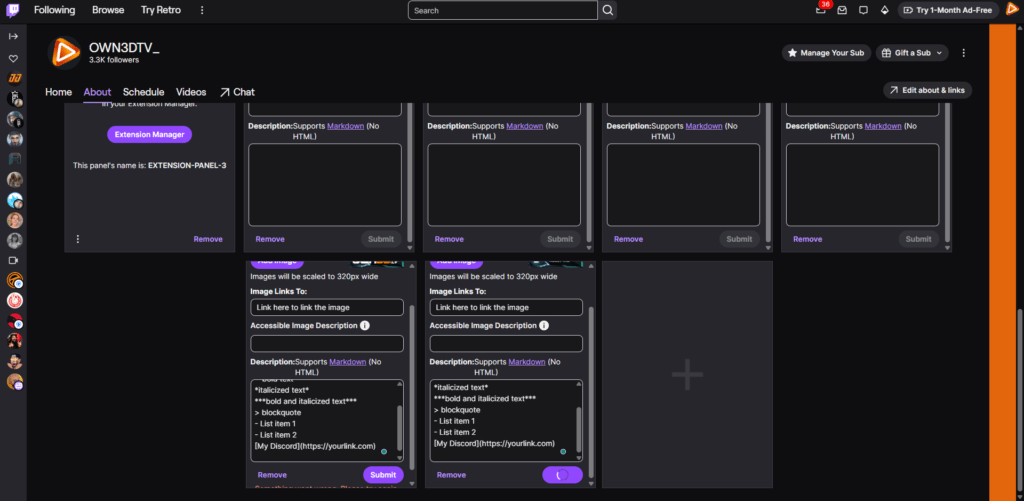
Task: Open the Videos tab
Action: [x=191, y=92]
